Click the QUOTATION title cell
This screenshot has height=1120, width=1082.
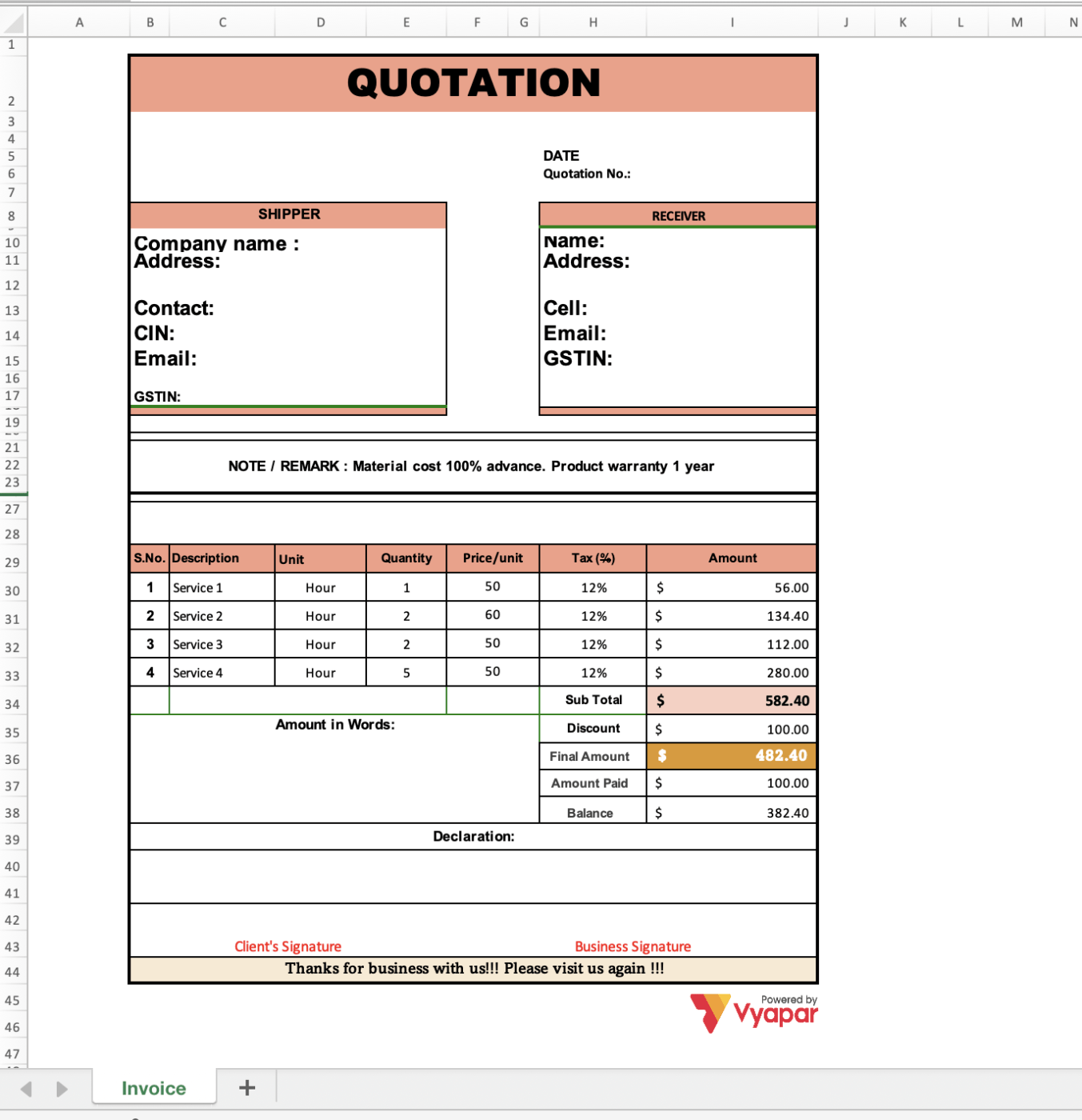473,83
